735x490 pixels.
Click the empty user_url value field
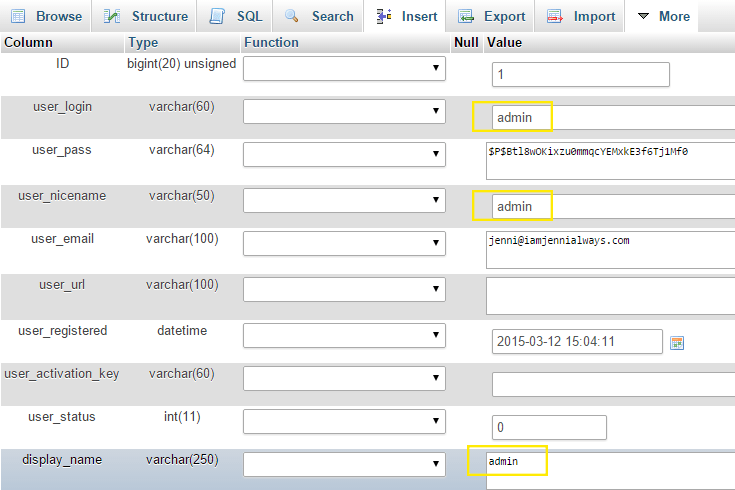(610, 295)
